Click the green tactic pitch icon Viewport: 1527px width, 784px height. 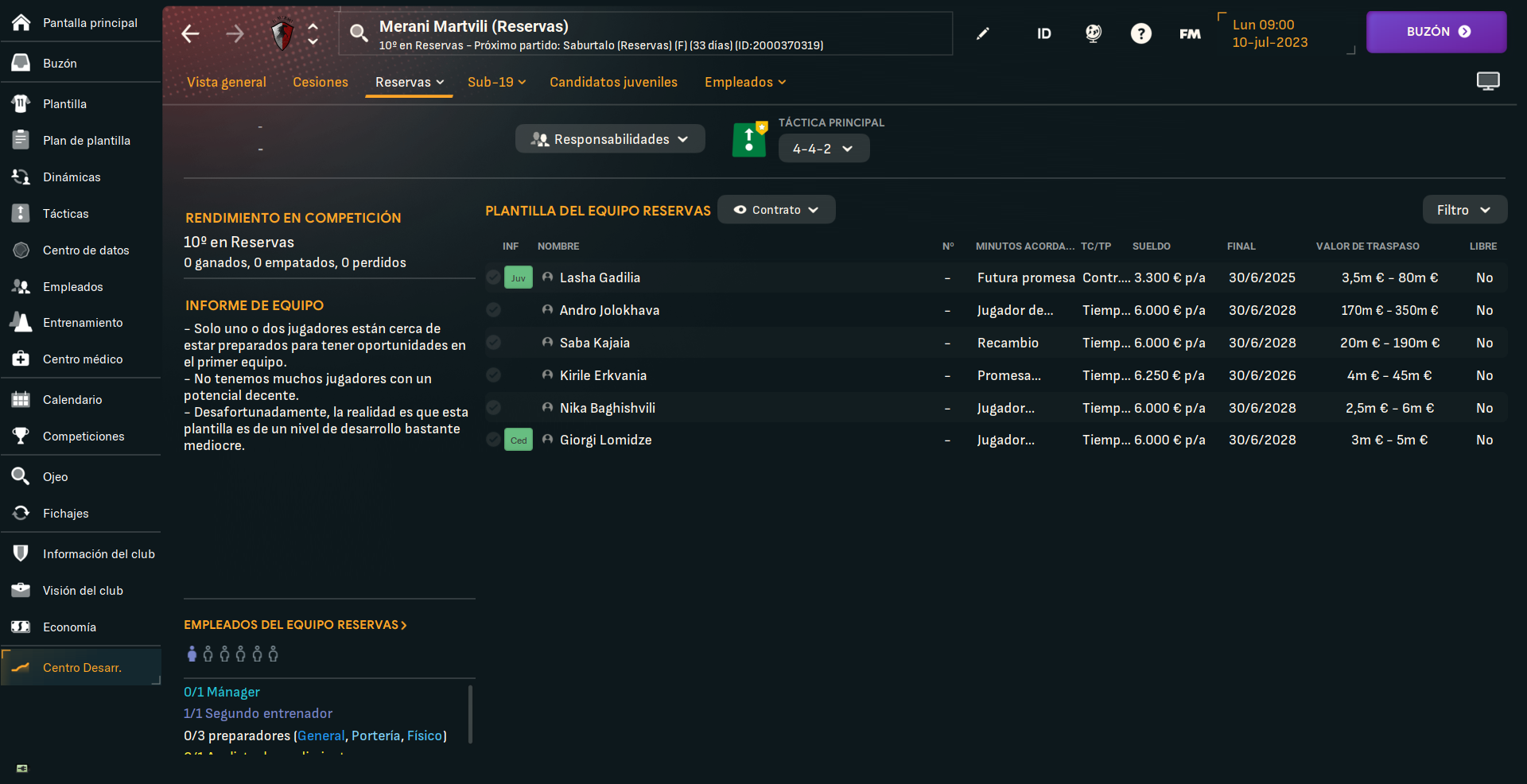coord(749,139)
